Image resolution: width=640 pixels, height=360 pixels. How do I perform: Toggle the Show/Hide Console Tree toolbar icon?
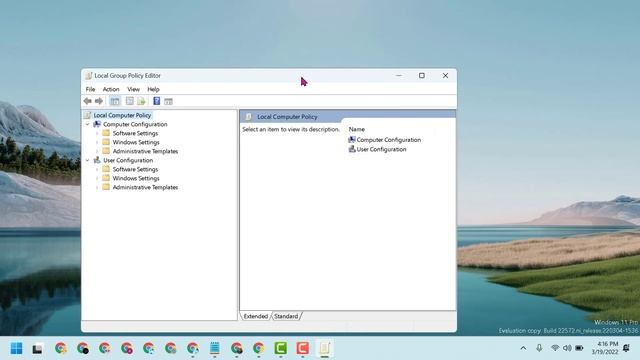(x=115, y=101)
